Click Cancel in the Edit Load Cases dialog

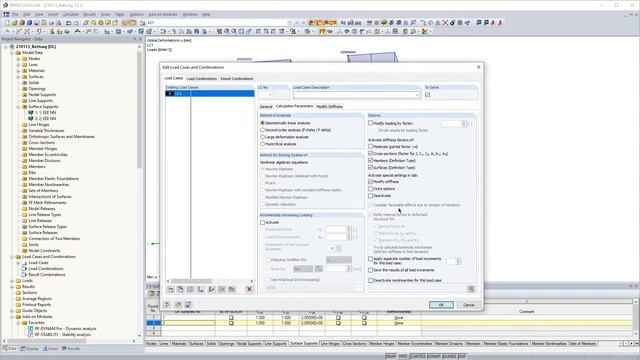click(468, 305)
